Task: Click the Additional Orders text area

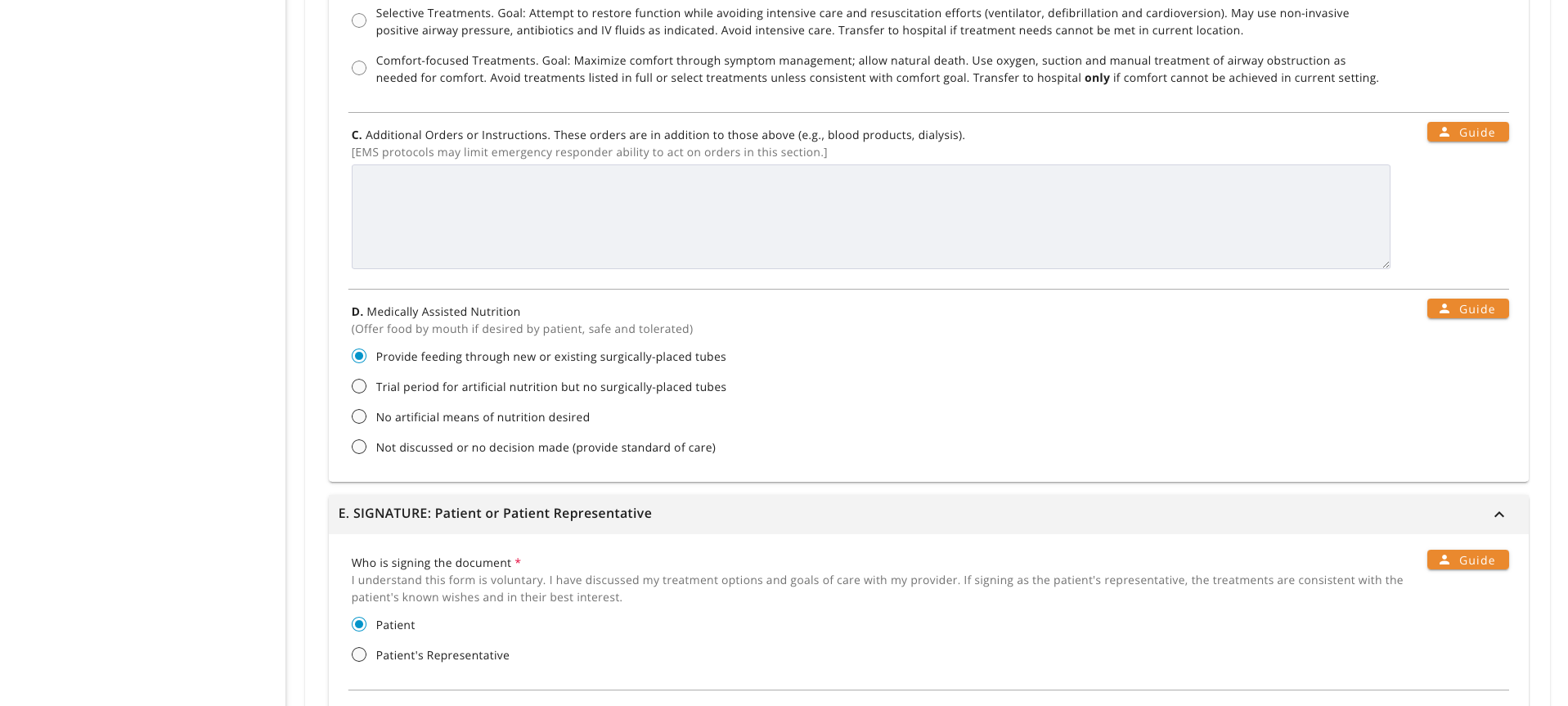Action: 870,217
